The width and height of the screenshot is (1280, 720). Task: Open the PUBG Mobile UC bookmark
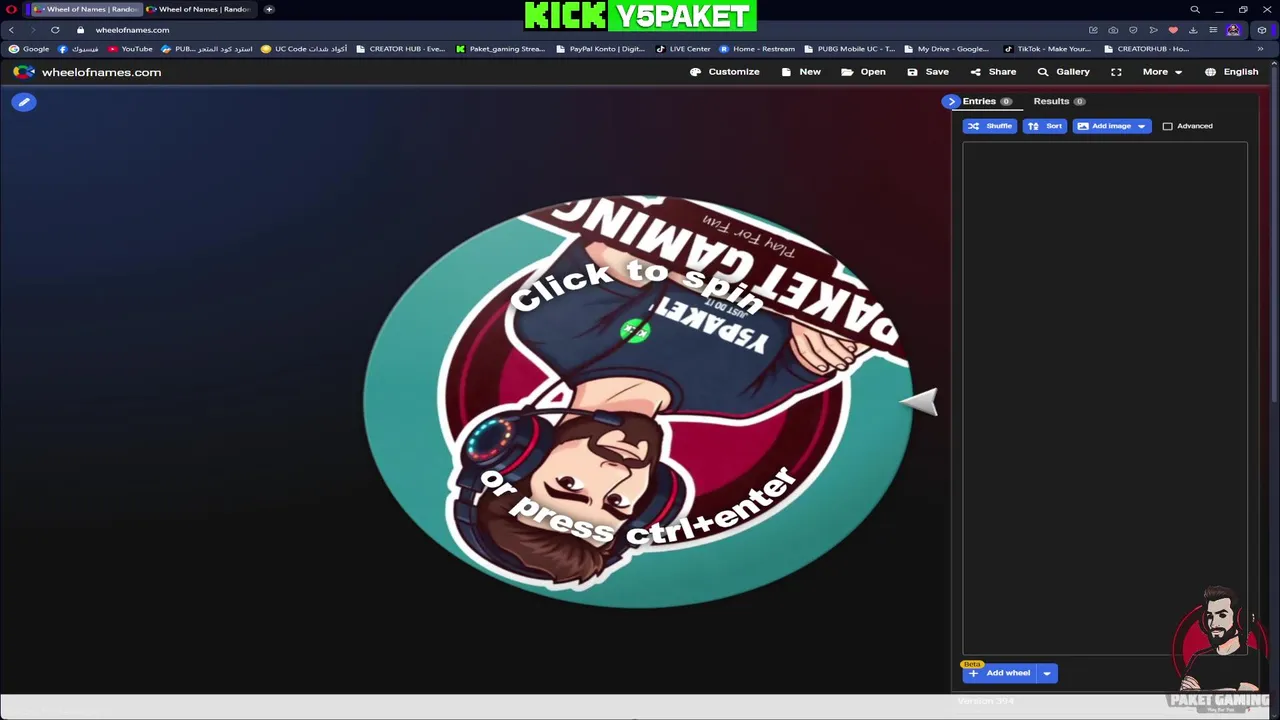tap(849, 49)
